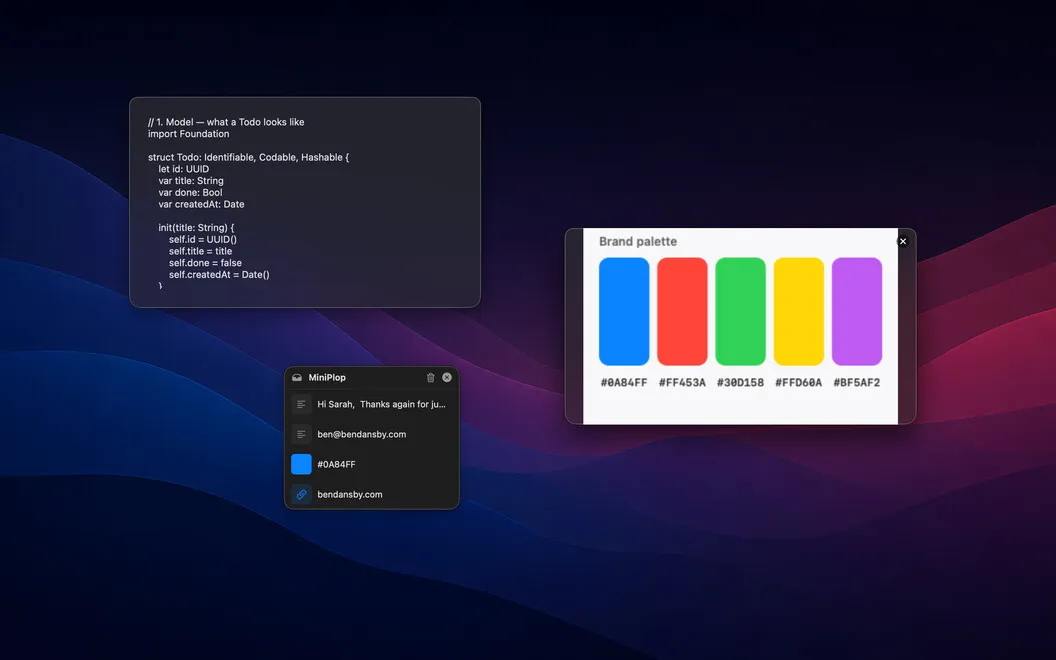This screenshot has height=660, width=1056.
Task: Click the 'self.id = UUID()' line
Action: [x=203, y=240]
